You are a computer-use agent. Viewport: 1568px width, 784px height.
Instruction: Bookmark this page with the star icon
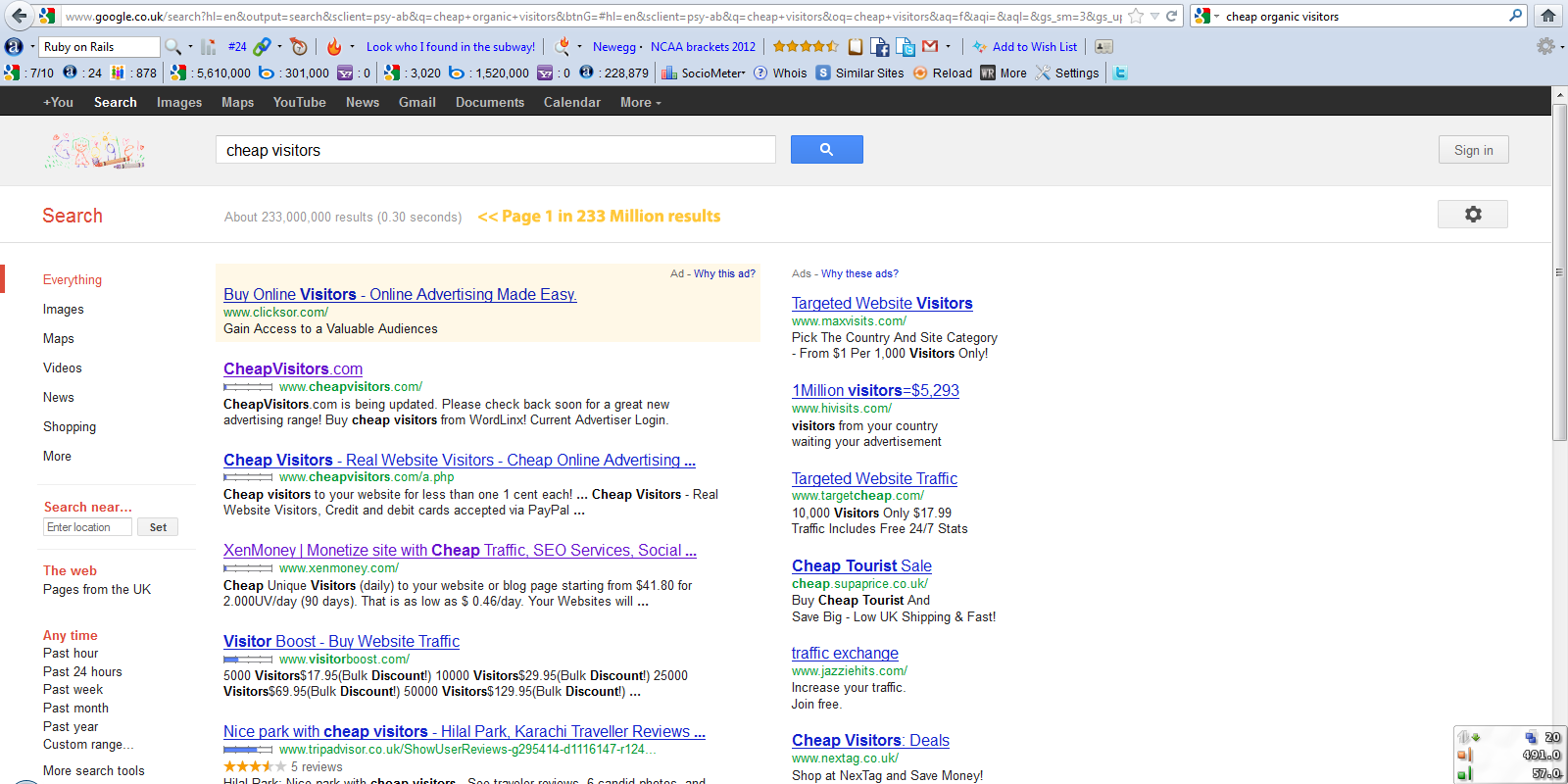point(1136,16)
